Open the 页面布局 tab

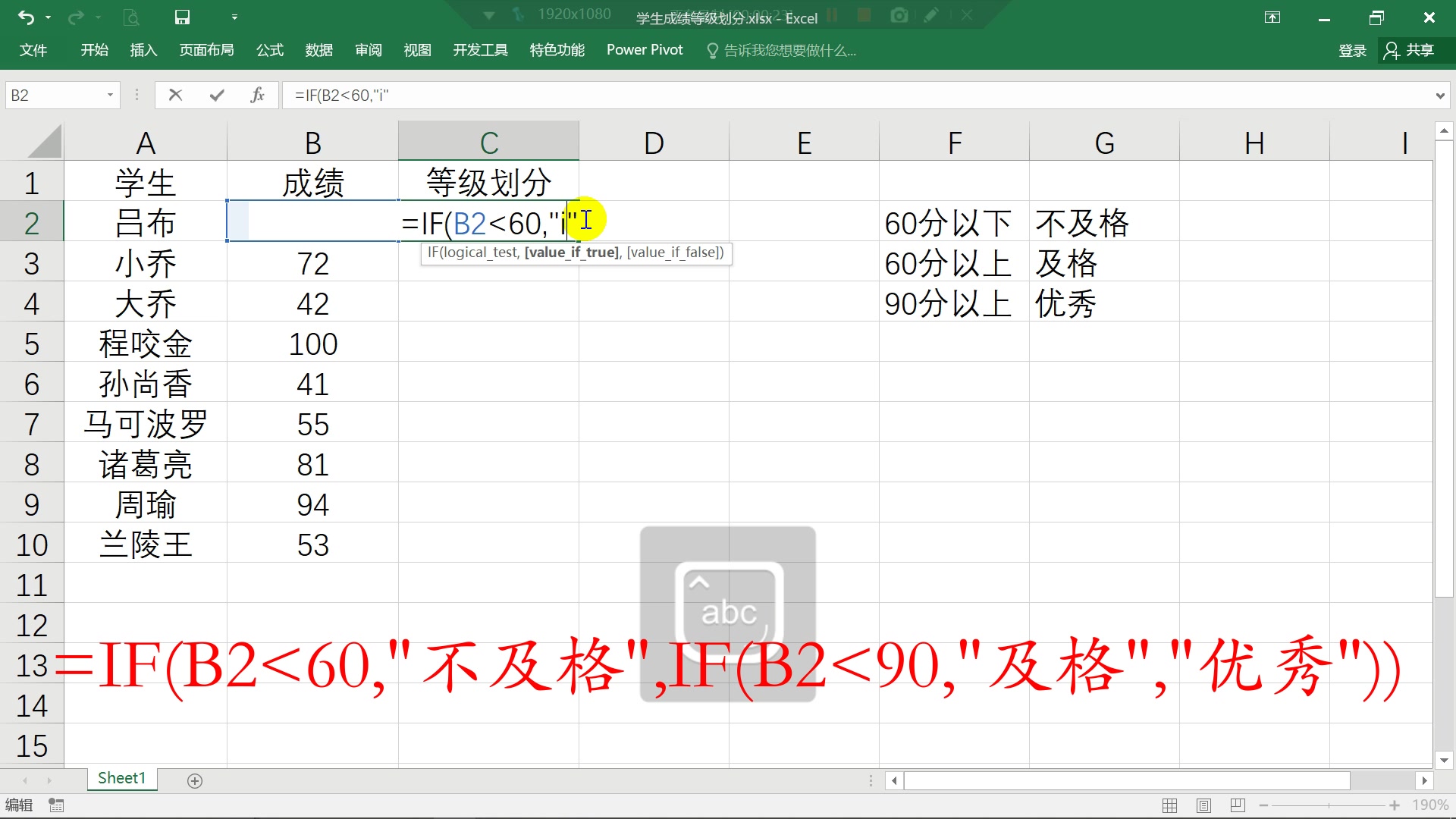[x=206, y=50]
